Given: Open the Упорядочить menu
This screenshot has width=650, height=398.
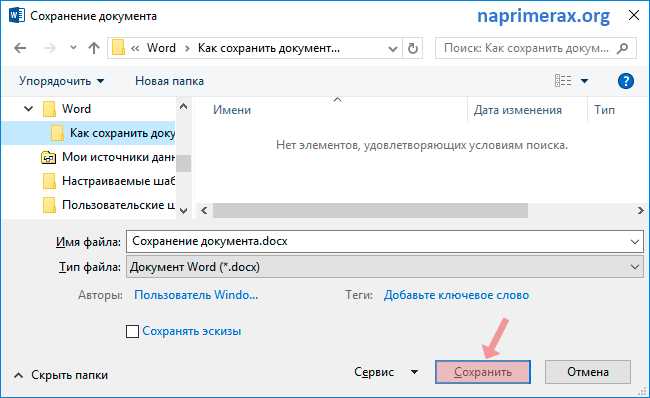Looking at the screenshot, I should (61, 81).
